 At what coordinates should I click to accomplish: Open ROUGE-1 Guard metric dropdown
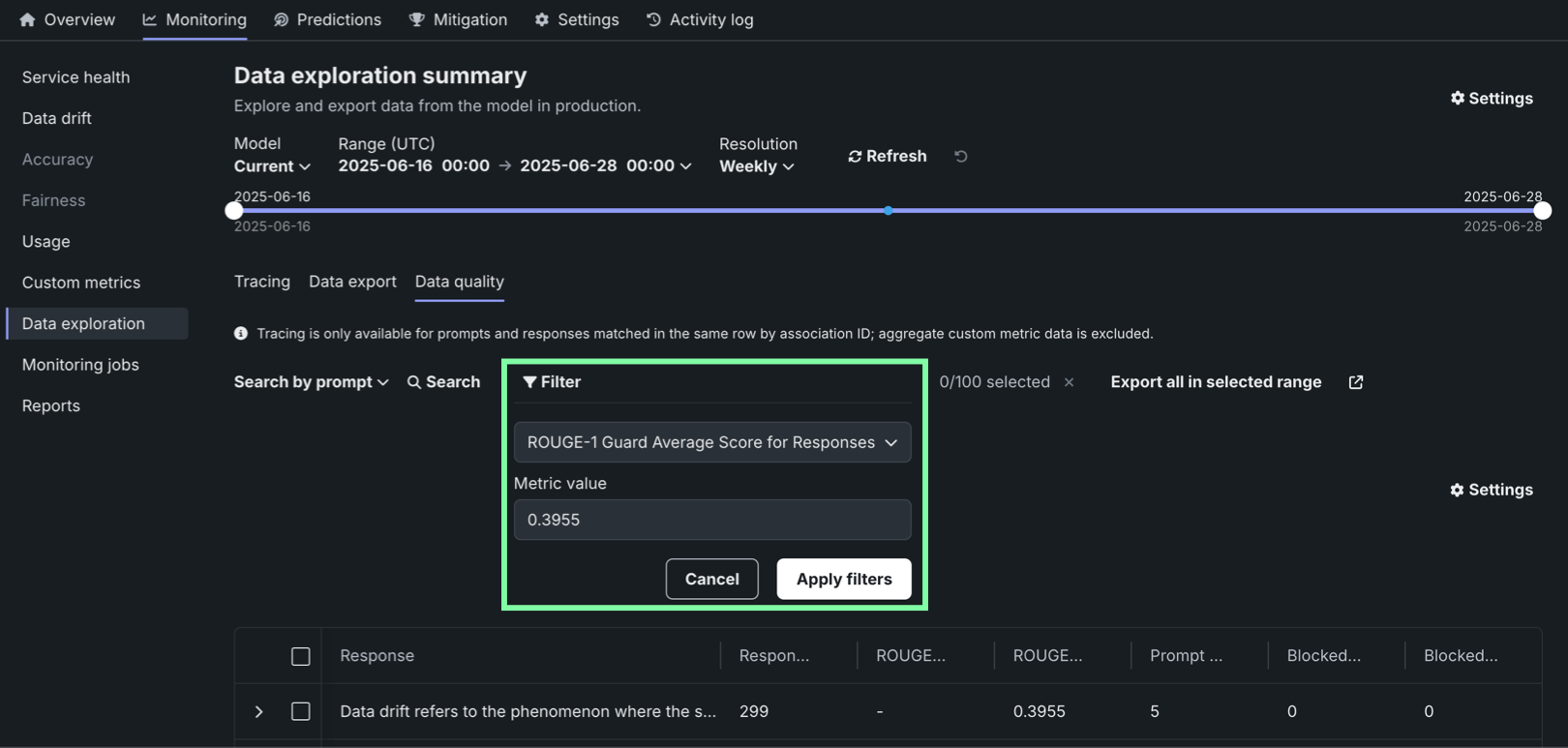click(x=711, y=442)
